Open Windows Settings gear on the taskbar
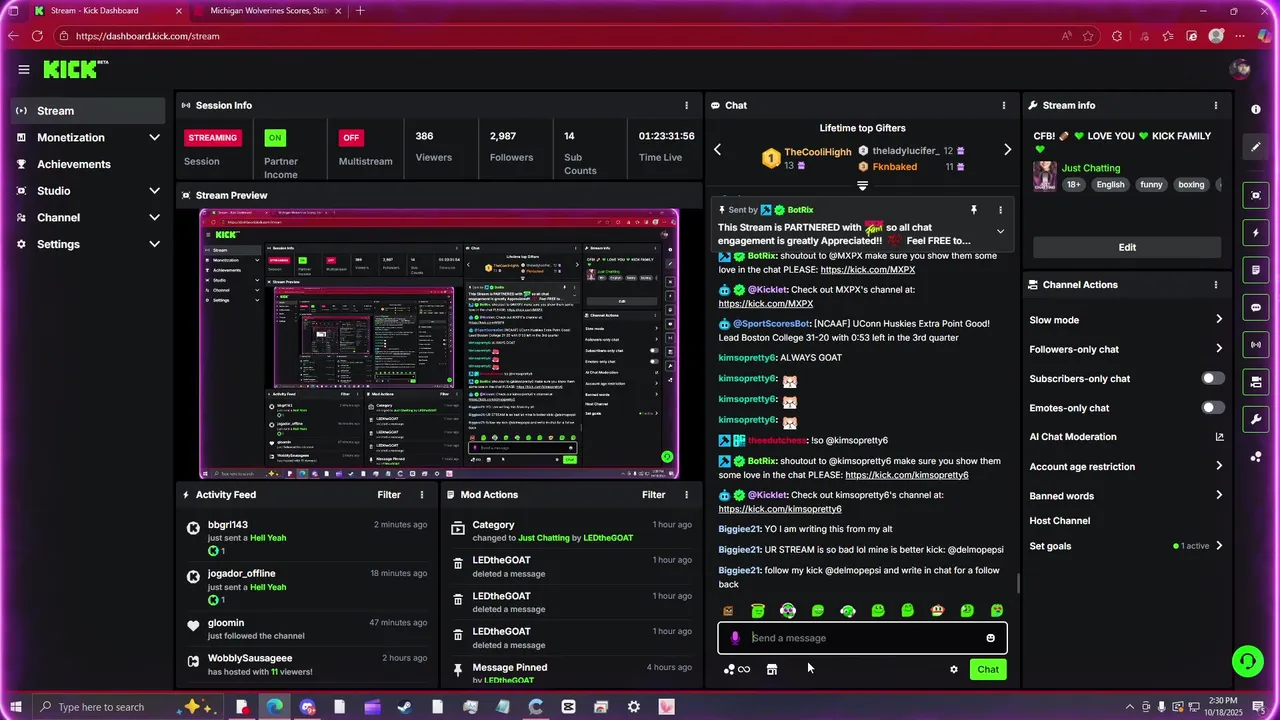Image resolution: width=1280 pixels, height=720 pixels. click(633, 707)
